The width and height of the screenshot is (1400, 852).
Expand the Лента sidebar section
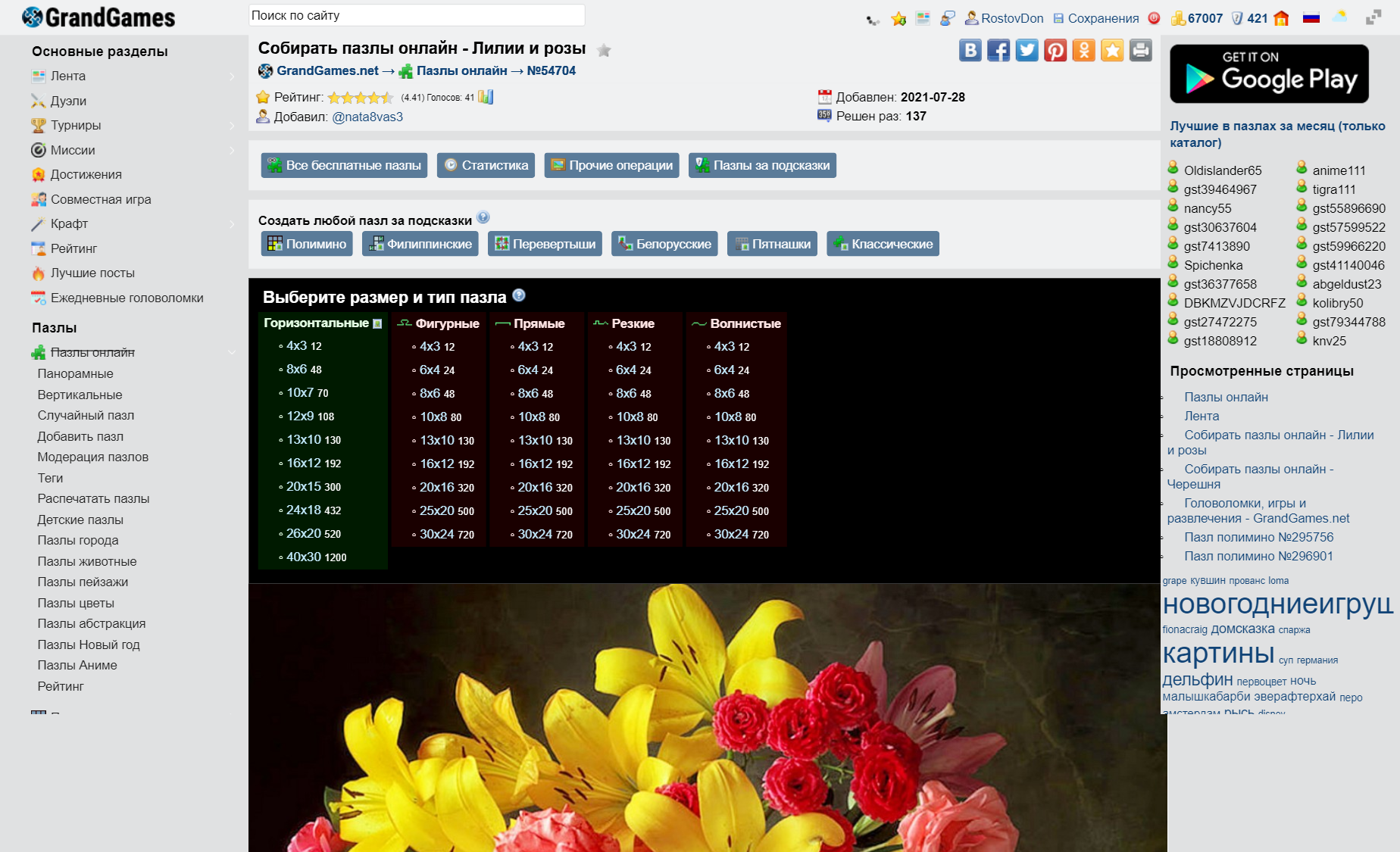click(232, 76)
